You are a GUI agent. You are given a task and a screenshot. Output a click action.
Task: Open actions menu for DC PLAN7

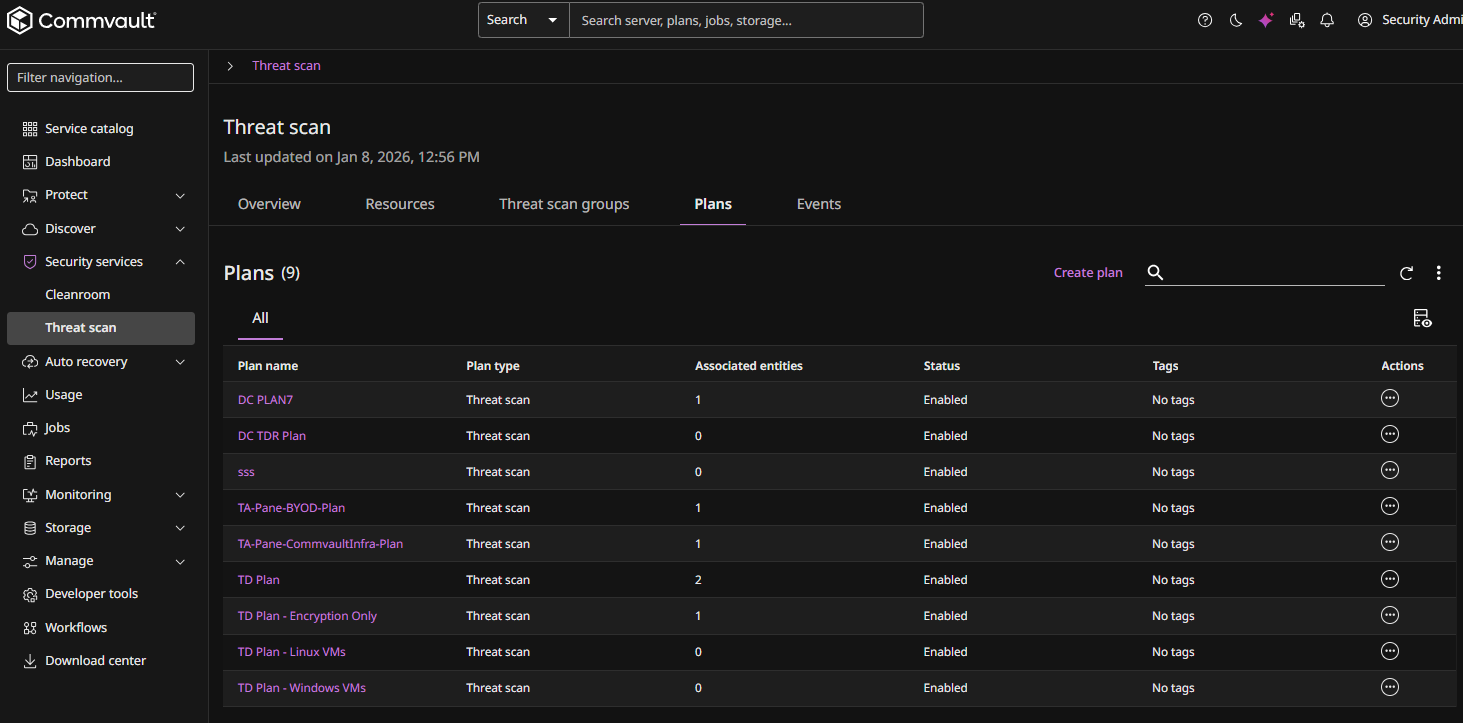(1389, 398)
